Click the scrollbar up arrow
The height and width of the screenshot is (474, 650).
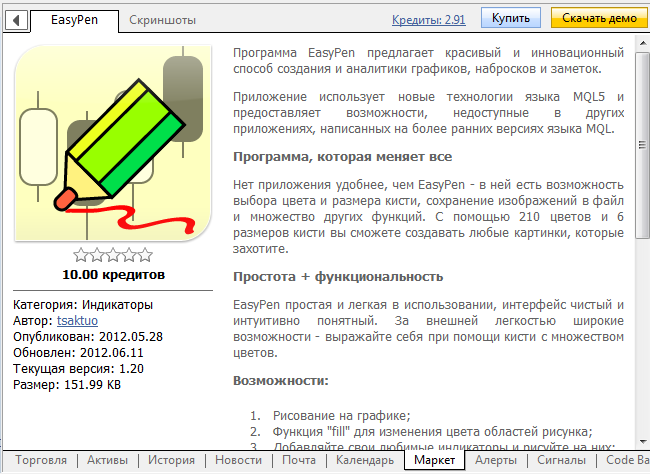point(643,43)
